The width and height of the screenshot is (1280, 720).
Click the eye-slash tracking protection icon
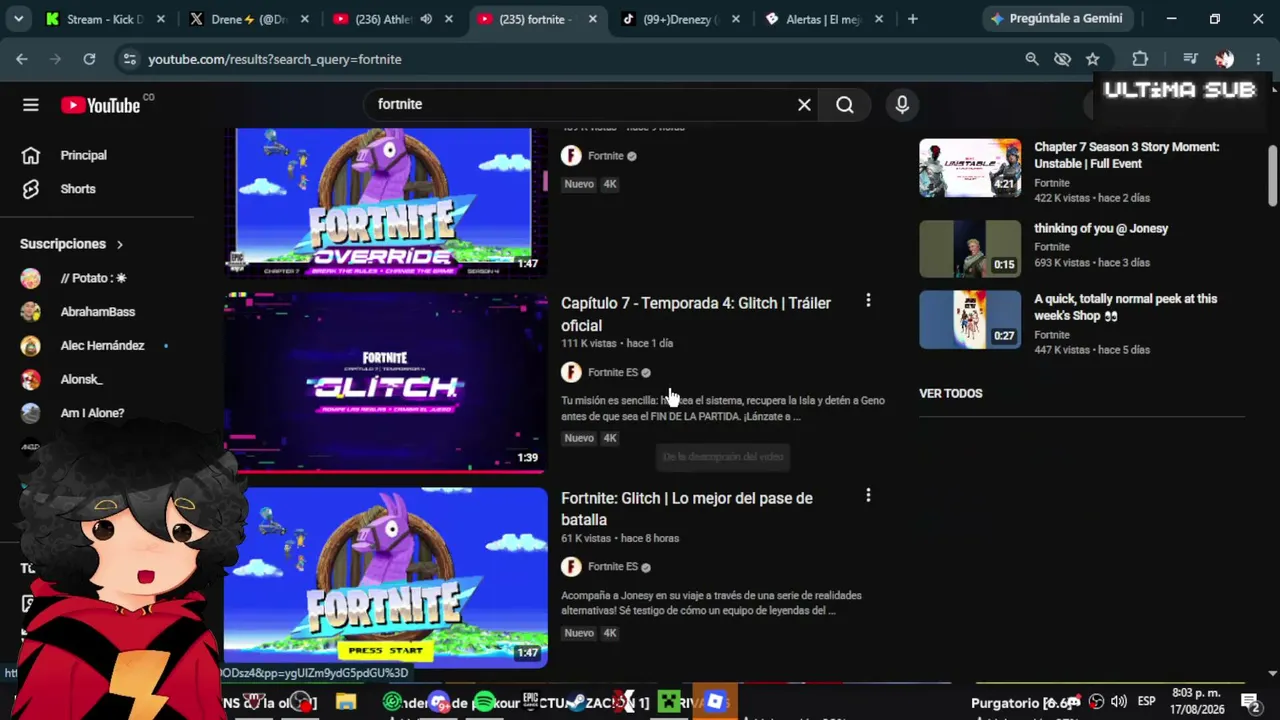(x=1062, y=59)
